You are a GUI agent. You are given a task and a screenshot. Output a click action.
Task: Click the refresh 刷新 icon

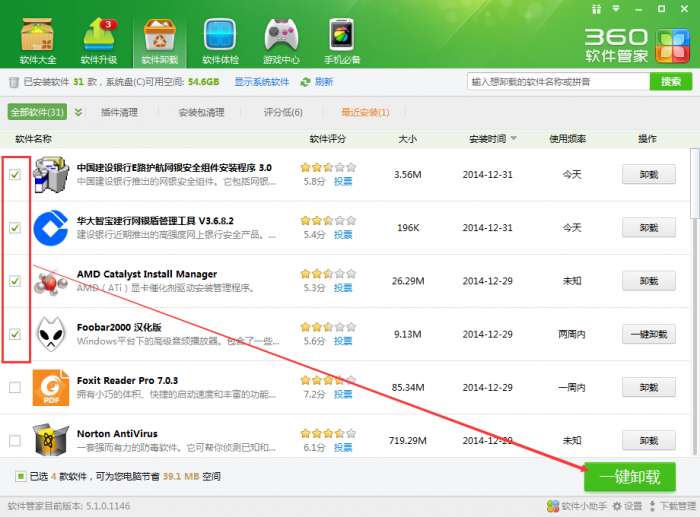point(305,82)
